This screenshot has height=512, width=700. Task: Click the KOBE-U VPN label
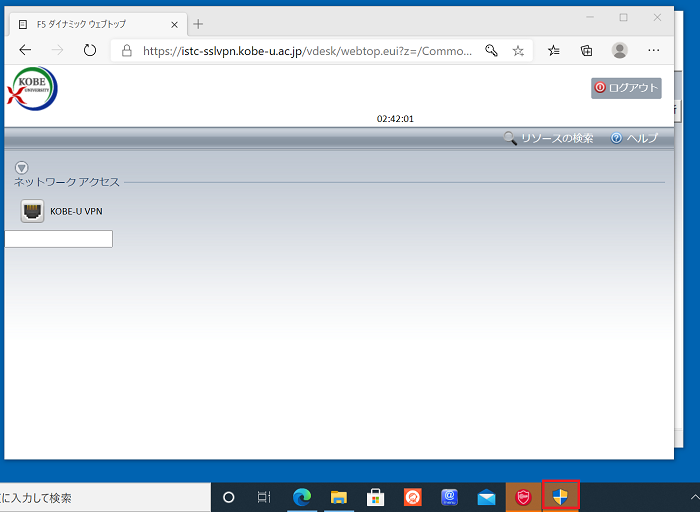76,211
